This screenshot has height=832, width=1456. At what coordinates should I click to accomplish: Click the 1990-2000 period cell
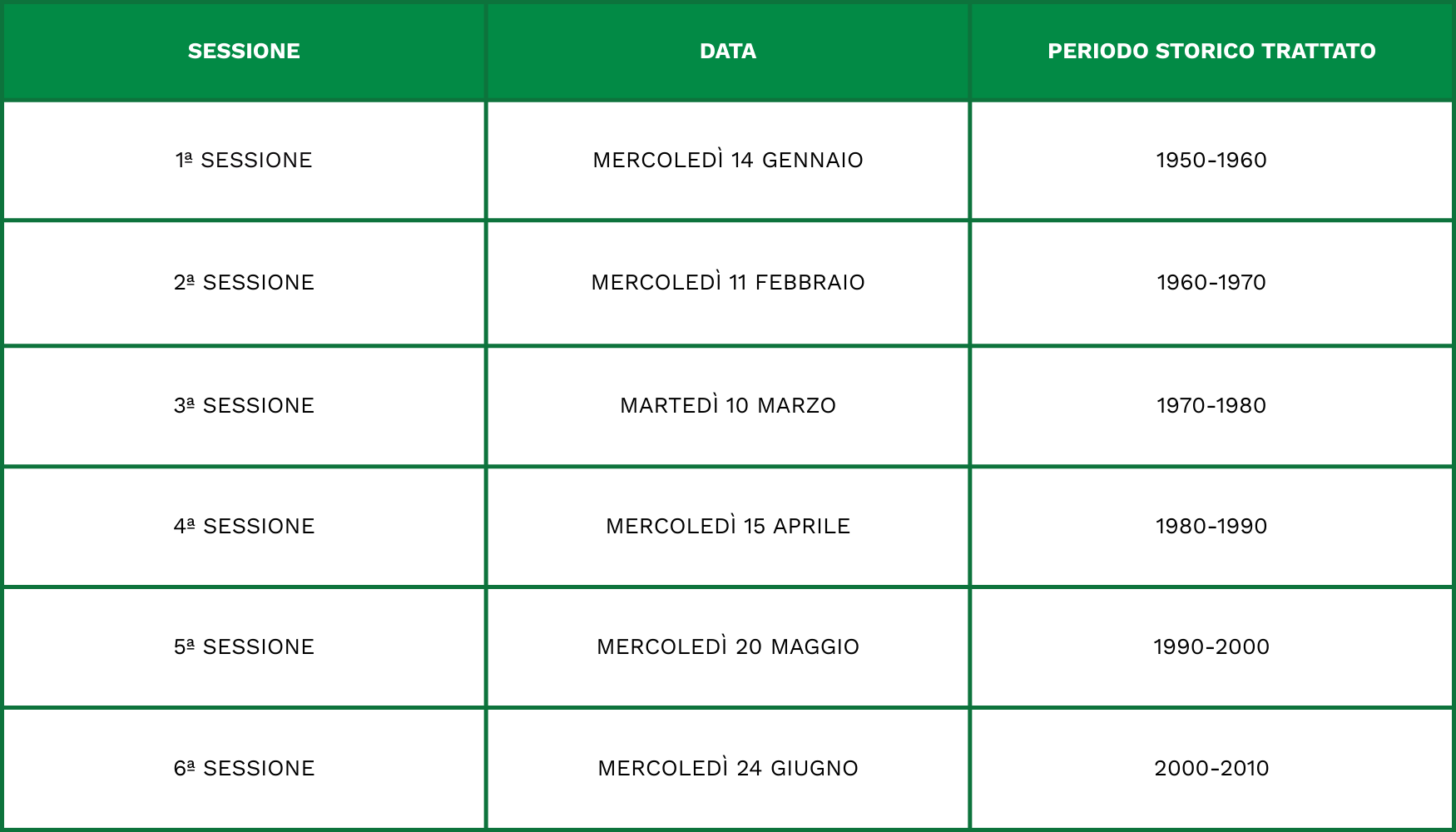point(1211,646)
